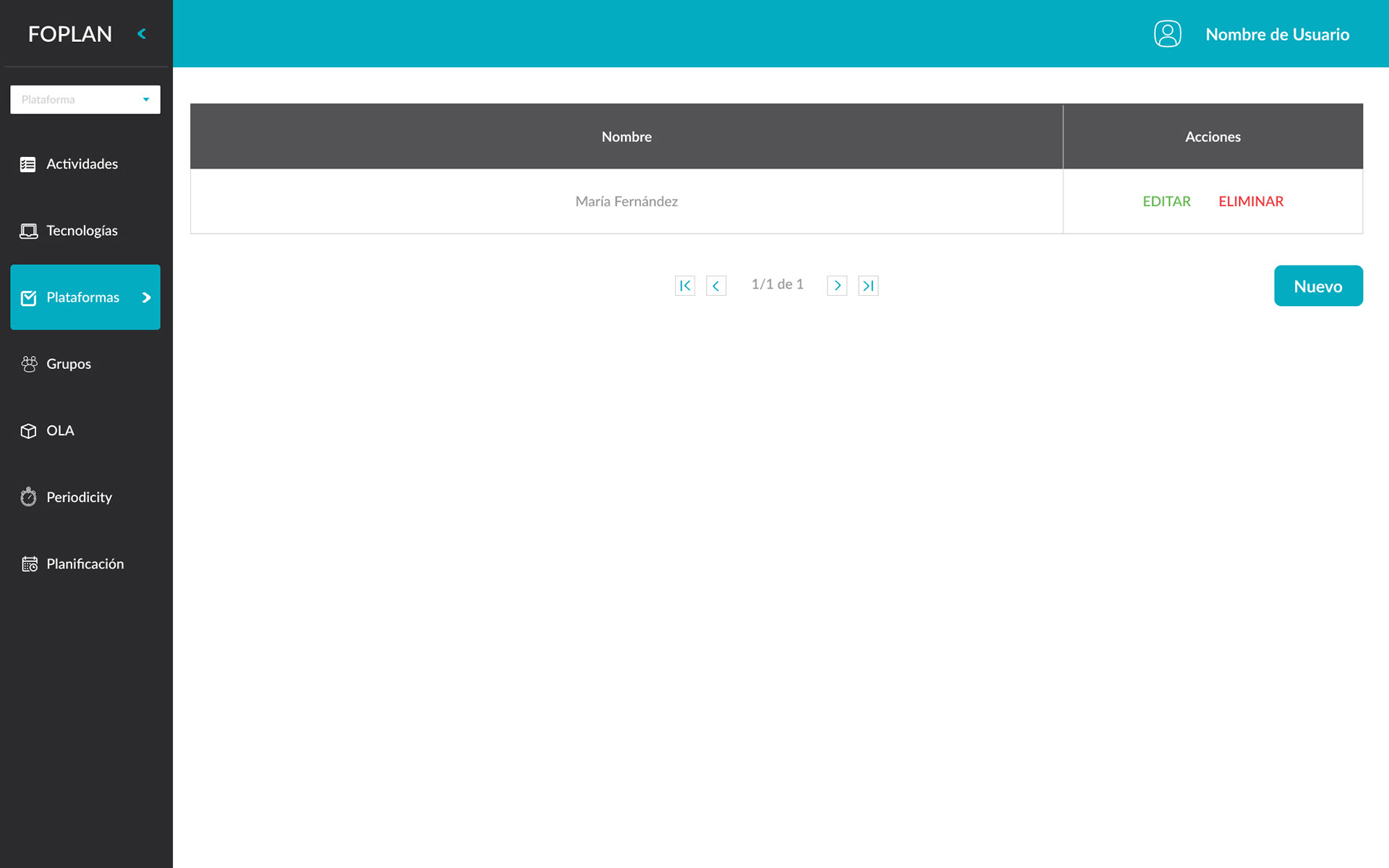Click the Actividades list icon

click(x=28, y=164)
